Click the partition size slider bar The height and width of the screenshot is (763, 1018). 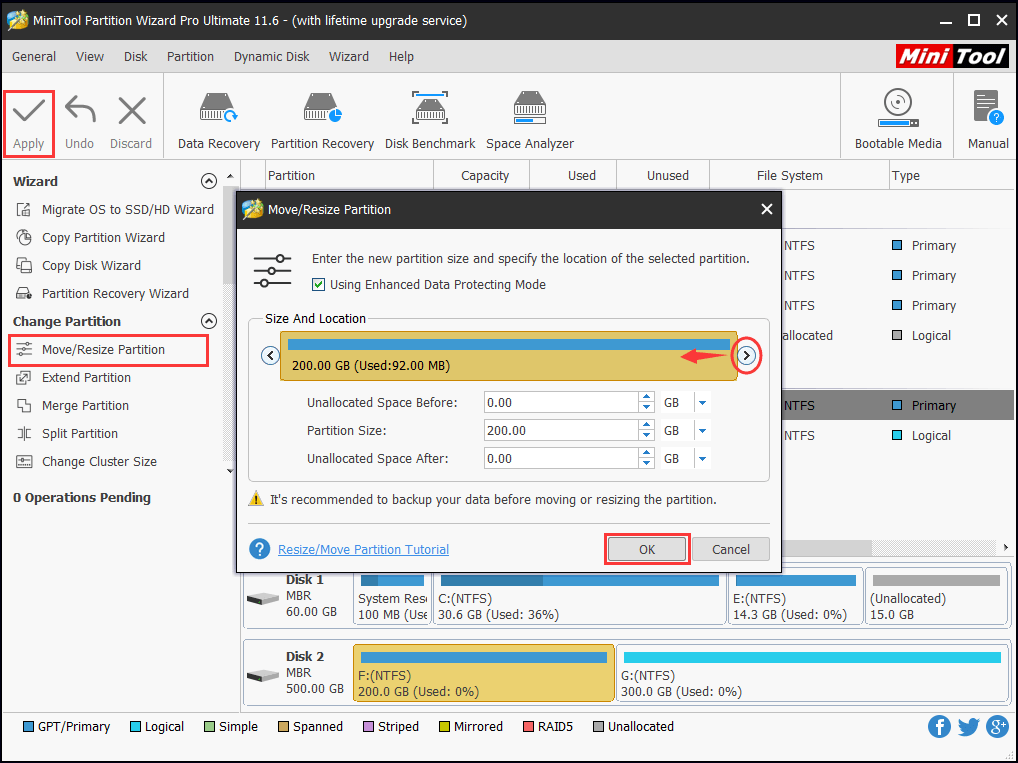click(508, 356)
